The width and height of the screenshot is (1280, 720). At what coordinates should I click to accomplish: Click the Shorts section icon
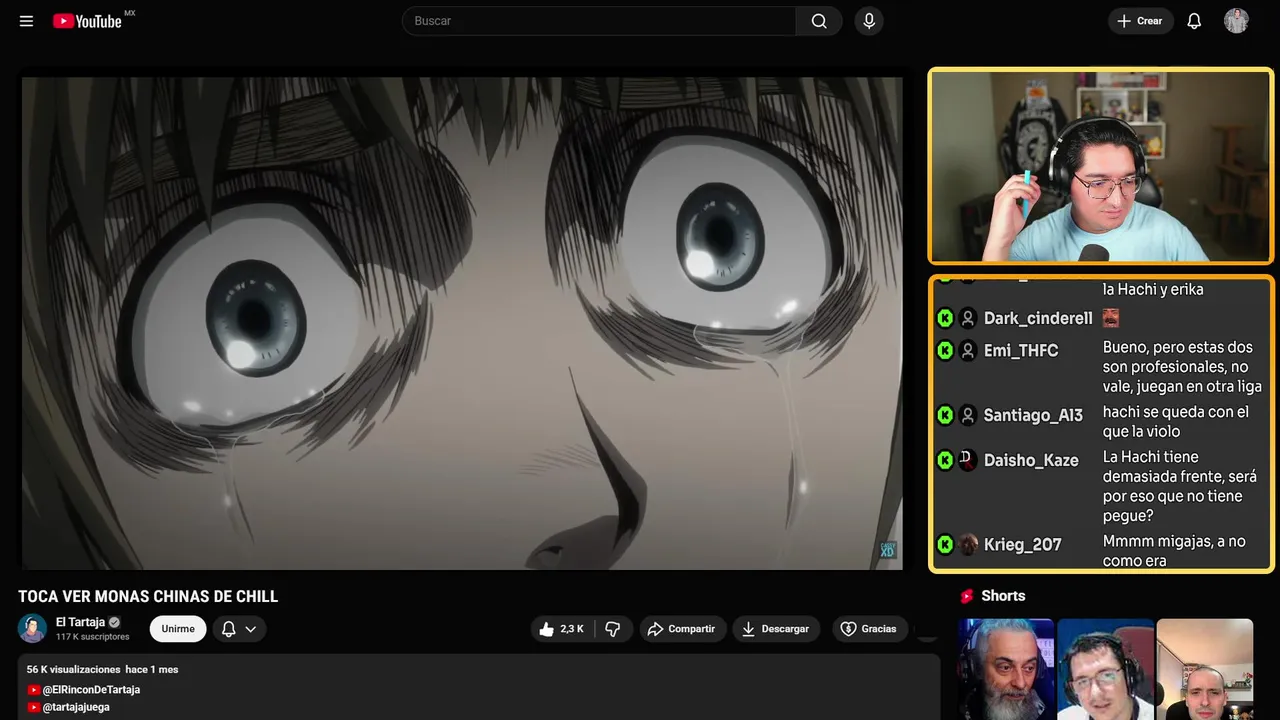(x=967, y=596)
